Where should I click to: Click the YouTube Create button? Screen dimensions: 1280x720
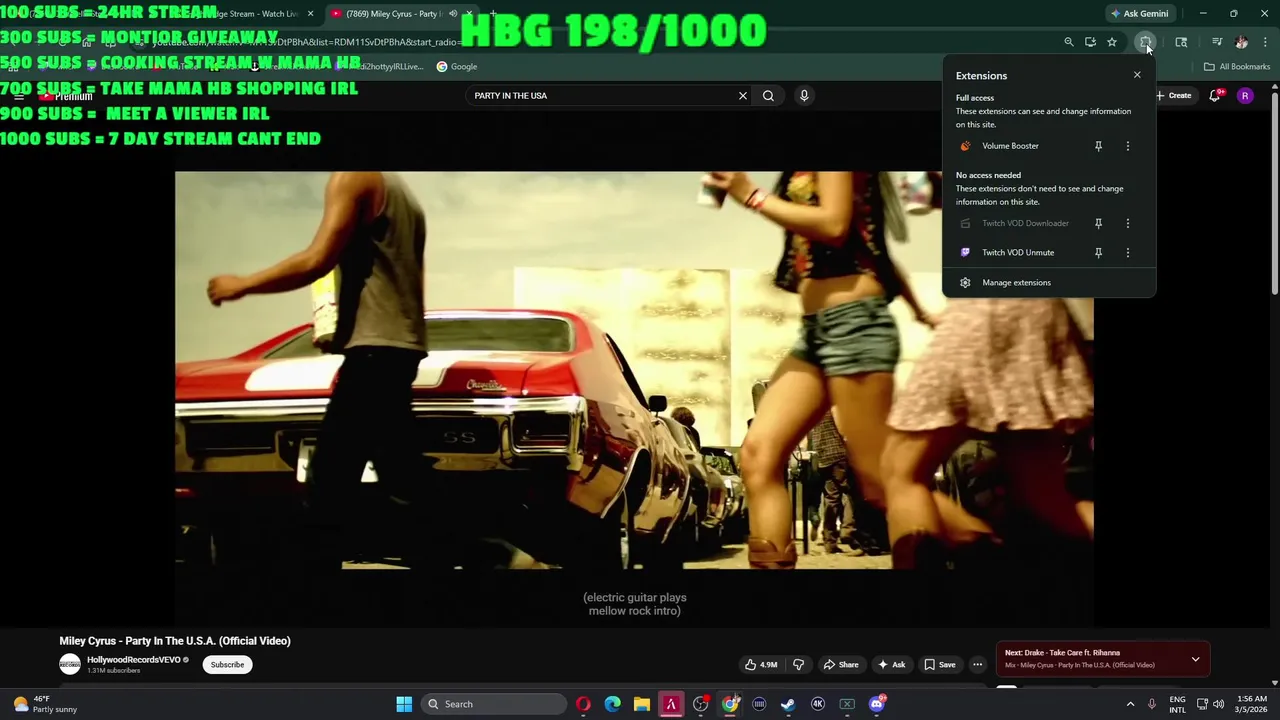click(x=1174, y=96)
